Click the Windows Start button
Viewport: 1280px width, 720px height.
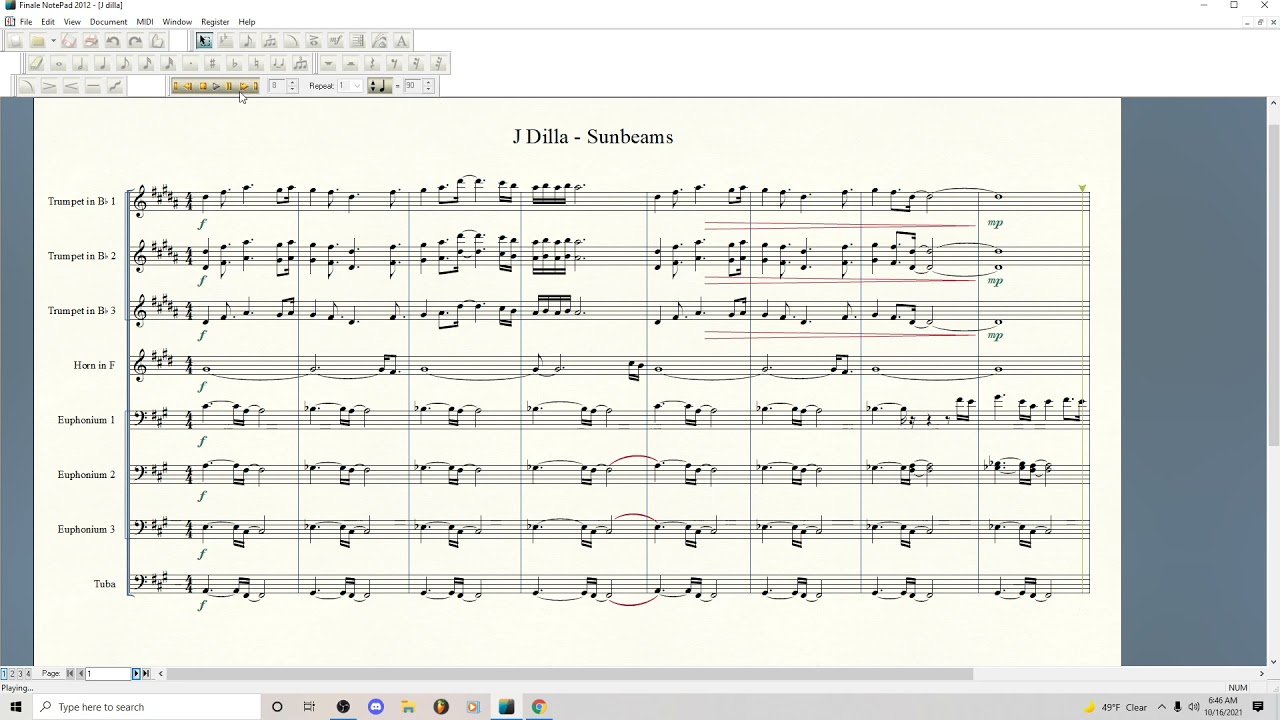[15, 707]
